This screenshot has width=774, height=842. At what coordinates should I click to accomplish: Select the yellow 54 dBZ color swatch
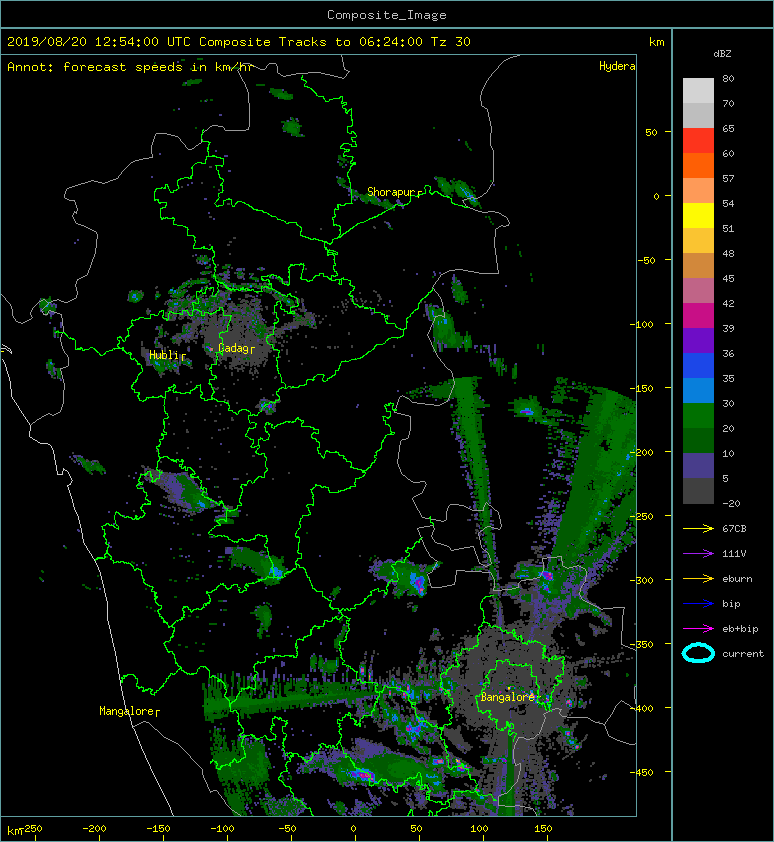pyautogui.click(x=698, y=215)
